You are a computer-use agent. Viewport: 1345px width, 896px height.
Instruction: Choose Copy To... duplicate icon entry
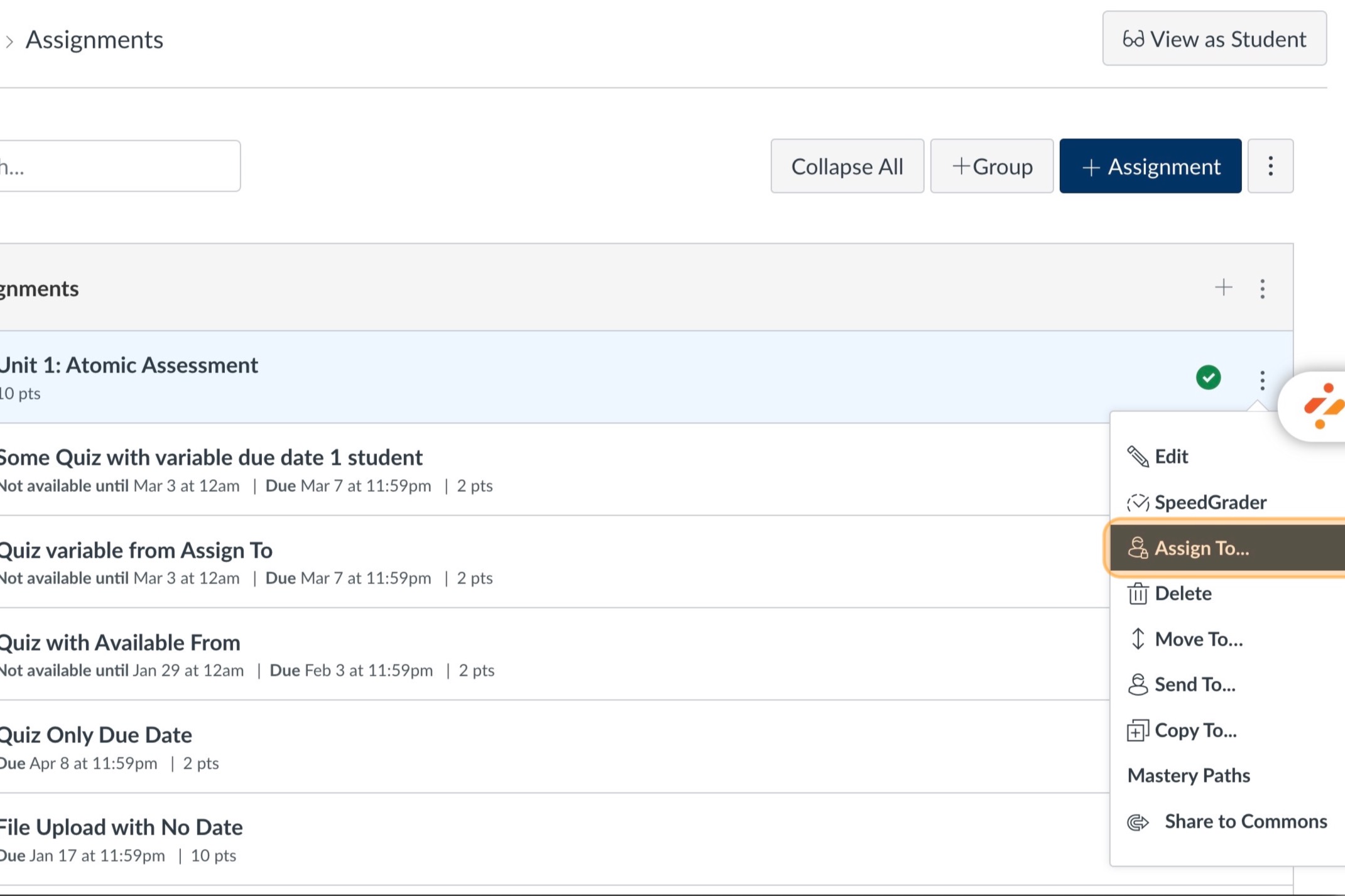coord(1195,730)
